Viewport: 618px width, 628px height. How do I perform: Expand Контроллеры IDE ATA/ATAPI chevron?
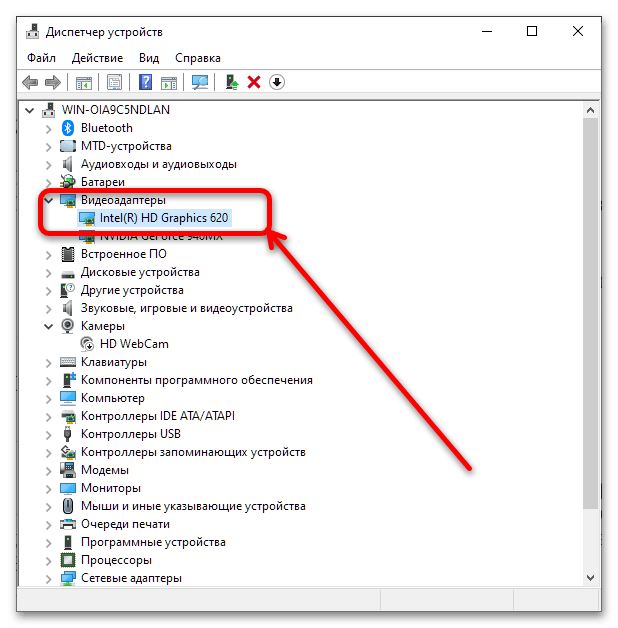[48, 417]
